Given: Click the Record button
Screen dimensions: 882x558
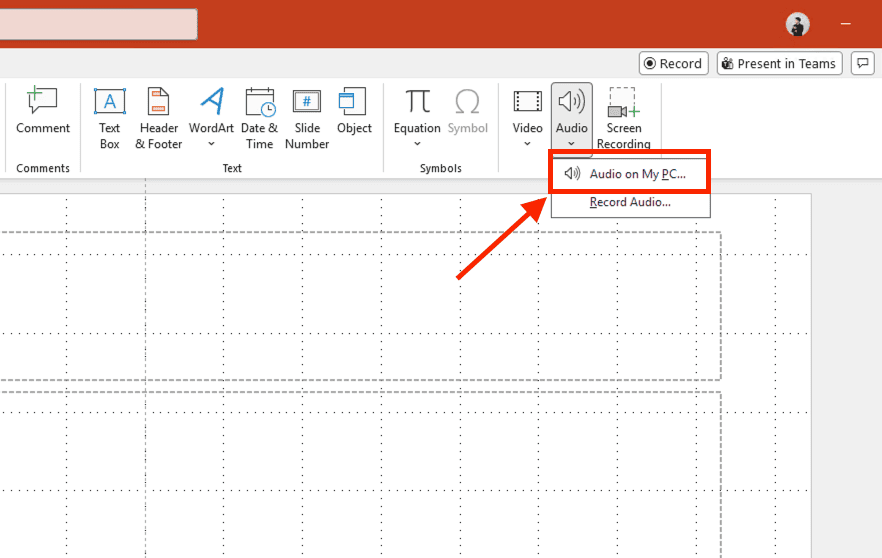Looking at the screenshot, I should (673, 63).
